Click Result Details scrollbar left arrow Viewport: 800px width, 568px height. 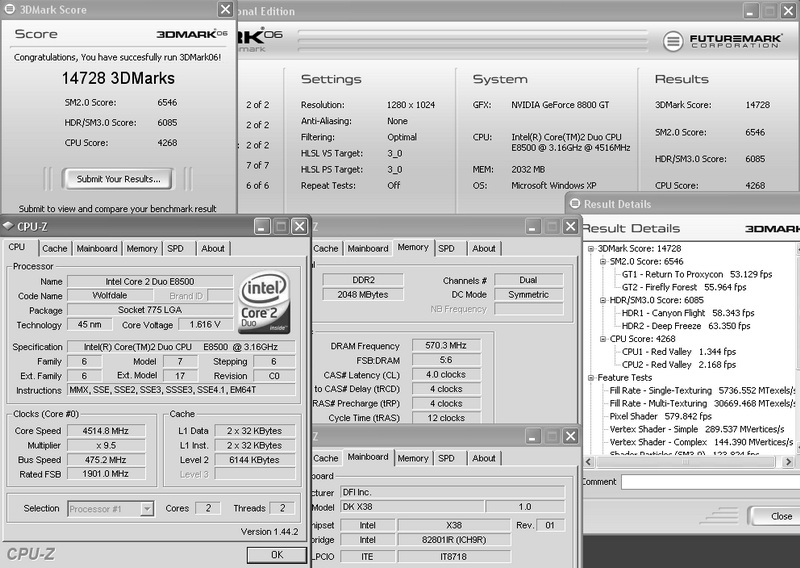[589, 462]
